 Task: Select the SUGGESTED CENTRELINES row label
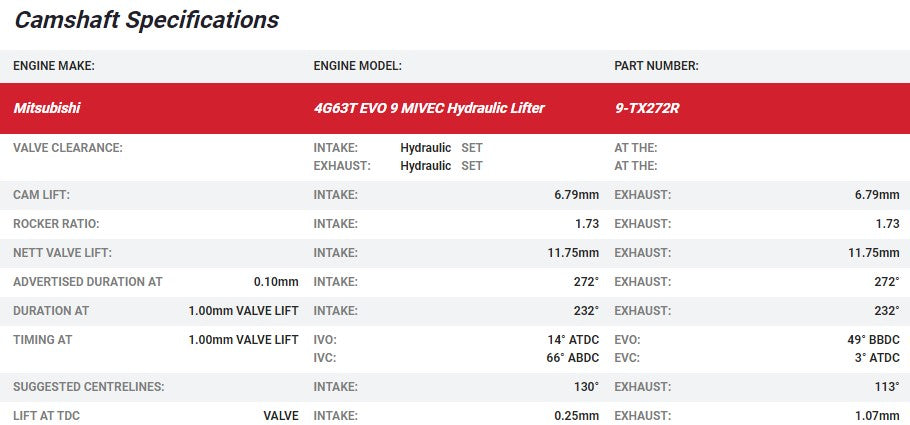click(88, 386)
